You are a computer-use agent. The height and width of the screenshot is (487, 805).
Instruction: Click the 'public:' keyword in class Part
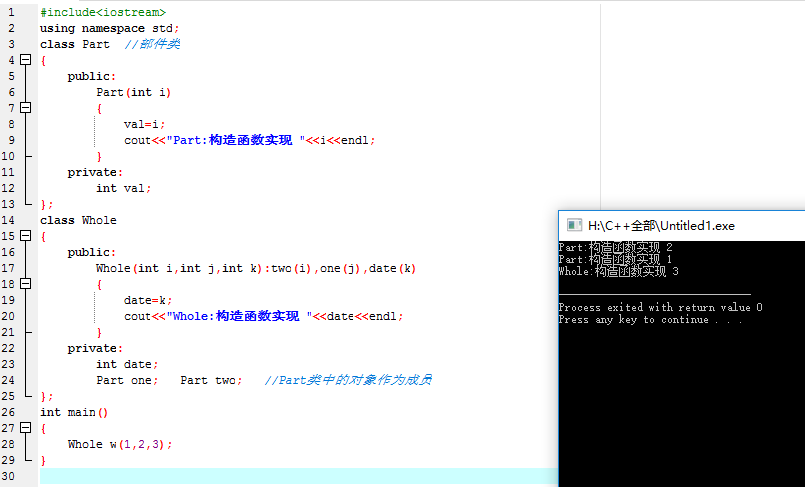(92, 76)
